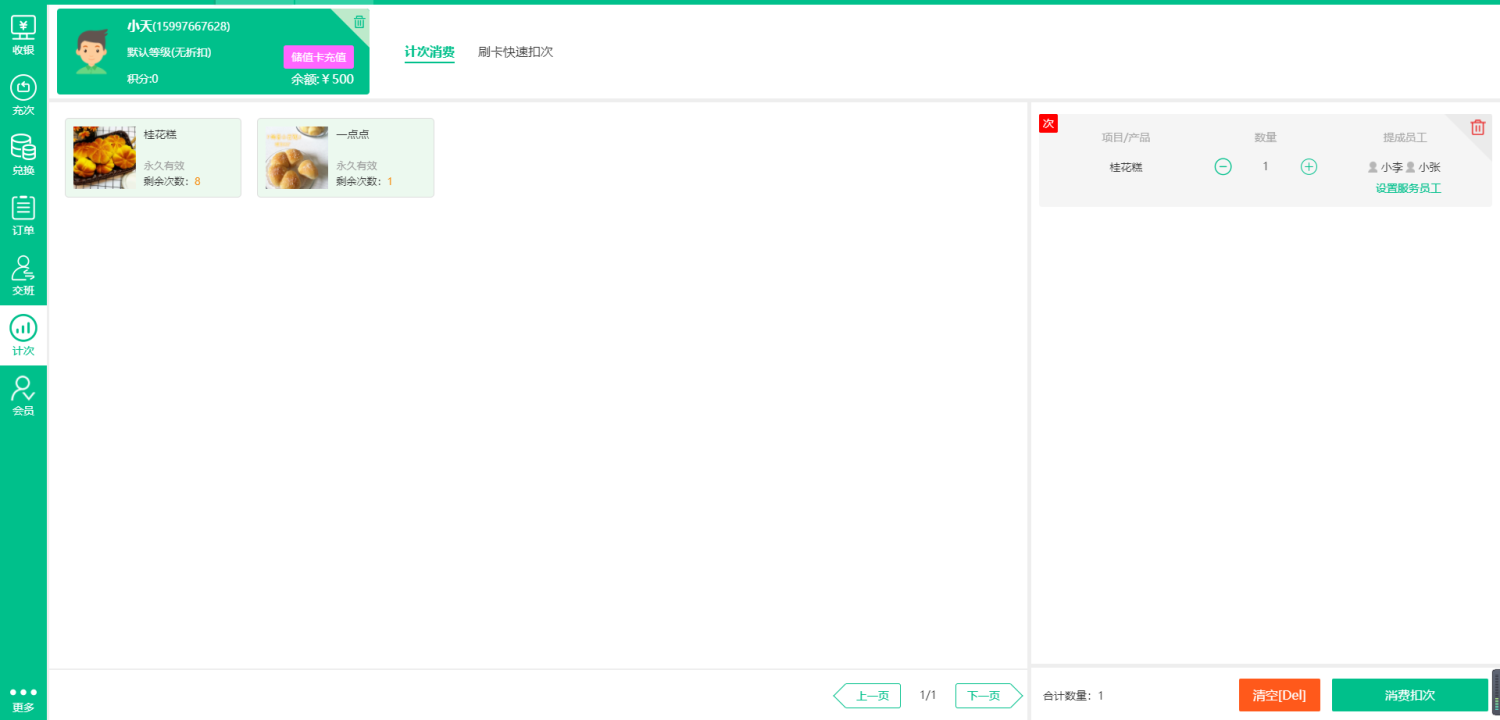The height and width of the screenshot is (720, 1500).
Task: Click the 储值卡充值 recharge button
Action: point(320,57)
